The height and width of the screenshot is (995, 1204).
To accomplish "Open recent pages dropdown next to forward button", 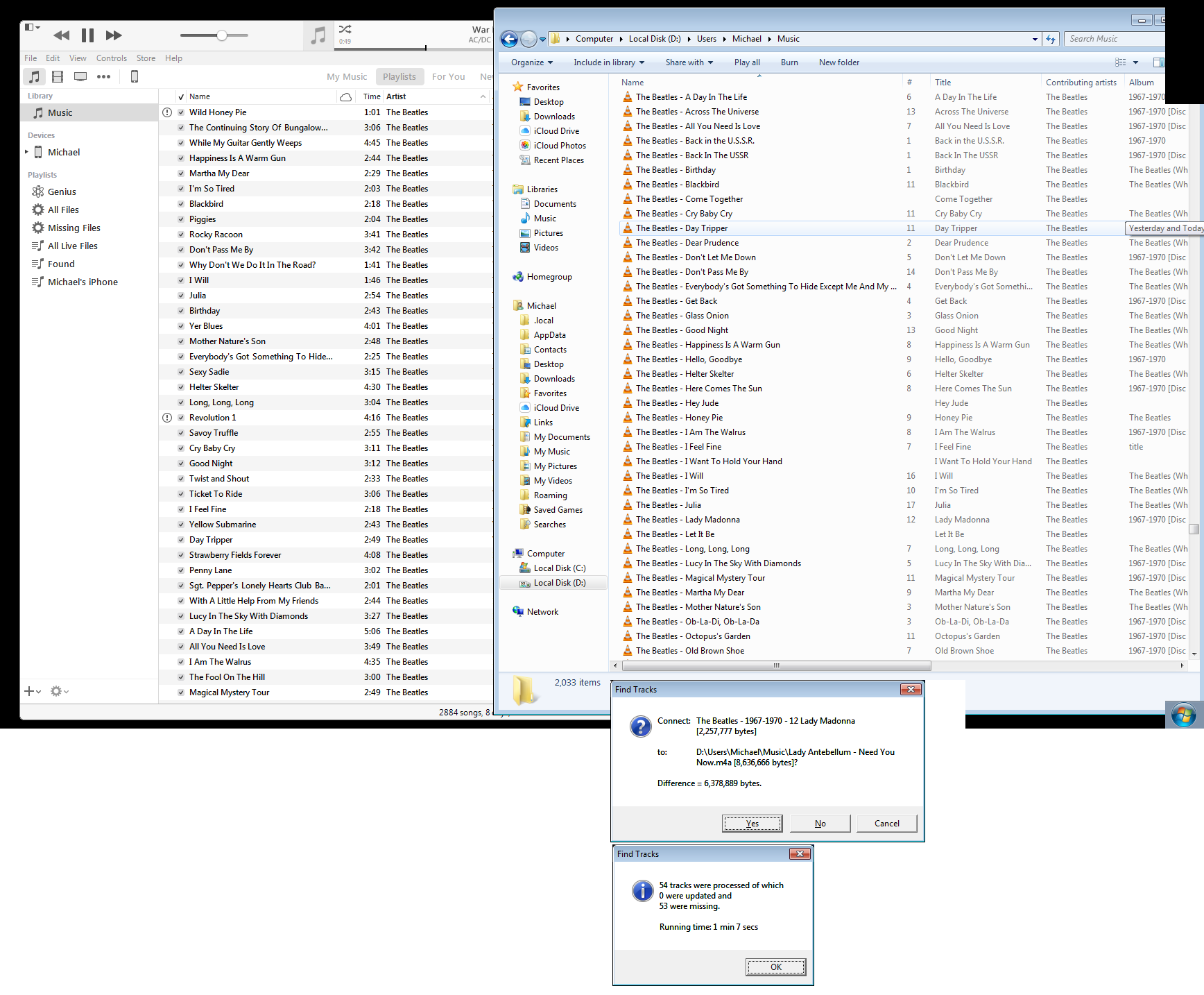I will click(x=542, y=39).
